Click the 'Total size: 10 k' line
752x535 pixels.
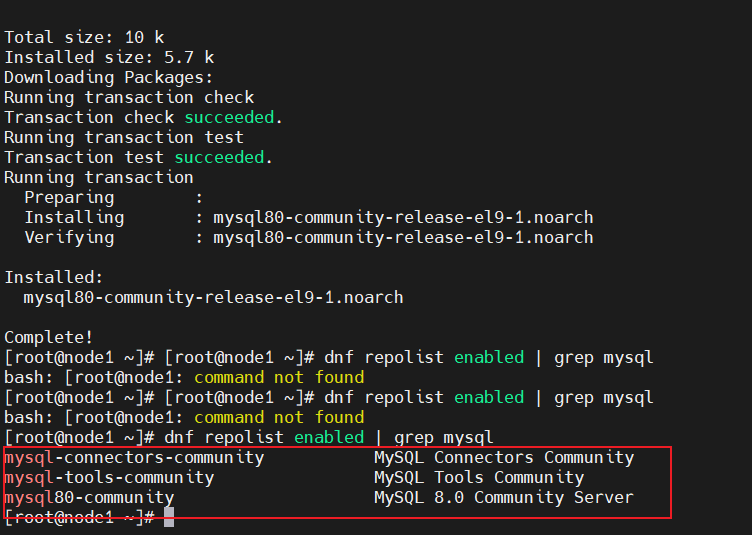coord(84,37)
